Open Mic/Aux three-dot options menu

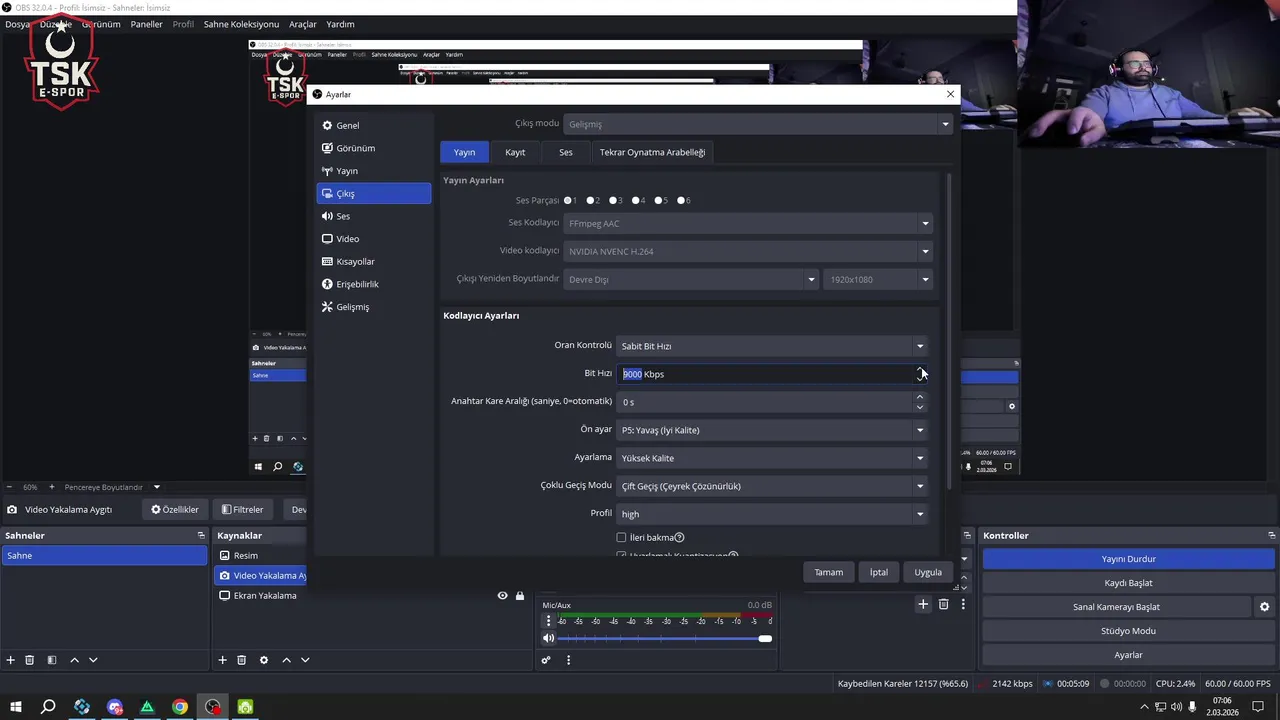[x=548, y=620]
